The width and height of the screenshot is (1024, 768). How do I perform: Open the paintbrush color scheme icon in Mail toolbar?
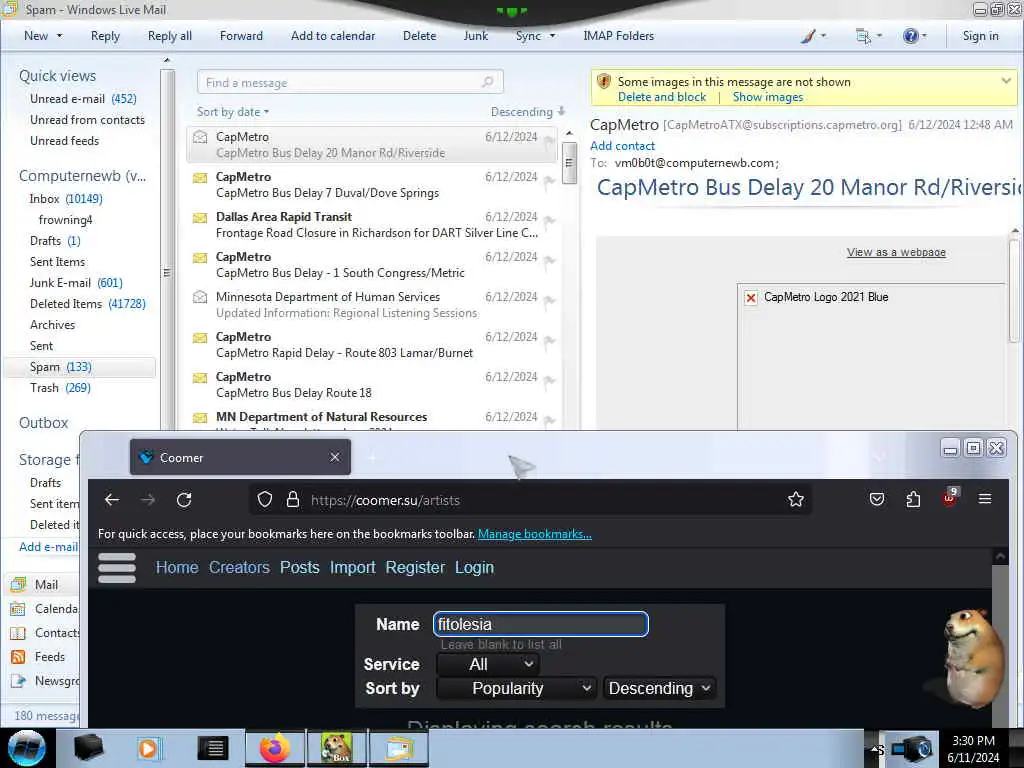(808, 36)
